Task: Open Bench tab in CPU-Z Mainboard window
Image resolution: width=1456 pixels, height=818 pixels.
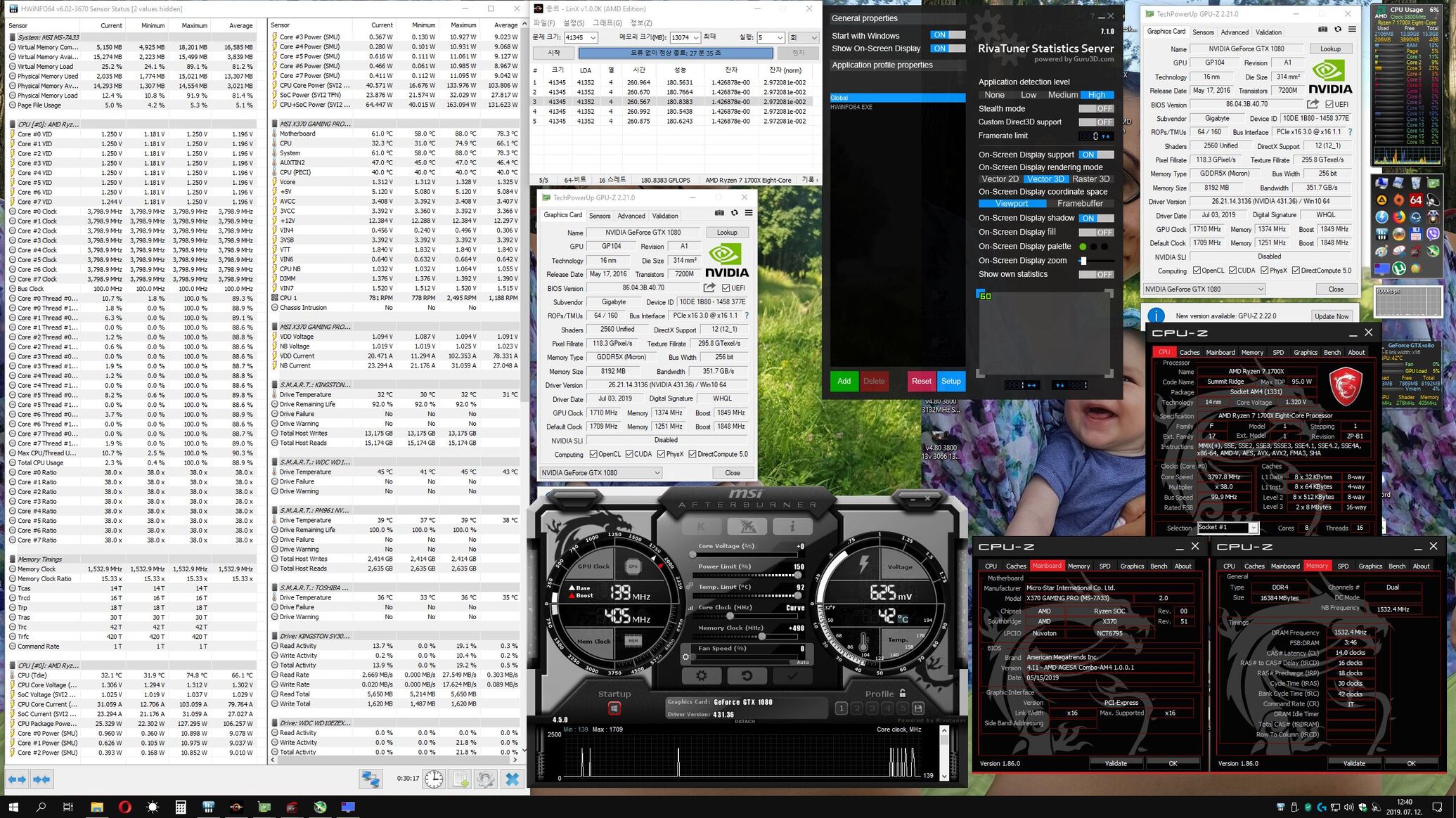Action: [x=1159, y=566]
